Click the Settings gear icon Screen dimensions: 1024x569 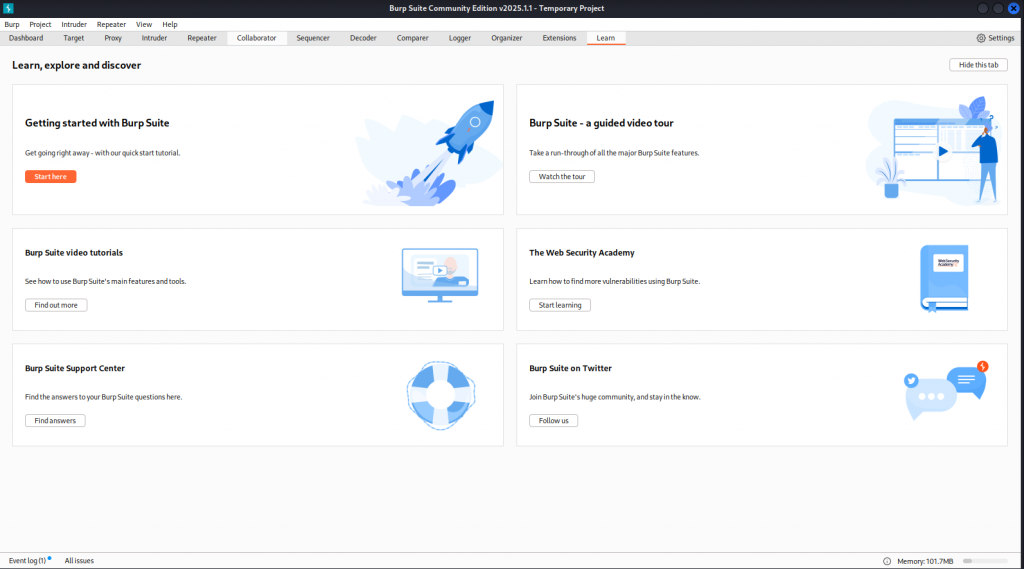point(981,38)
